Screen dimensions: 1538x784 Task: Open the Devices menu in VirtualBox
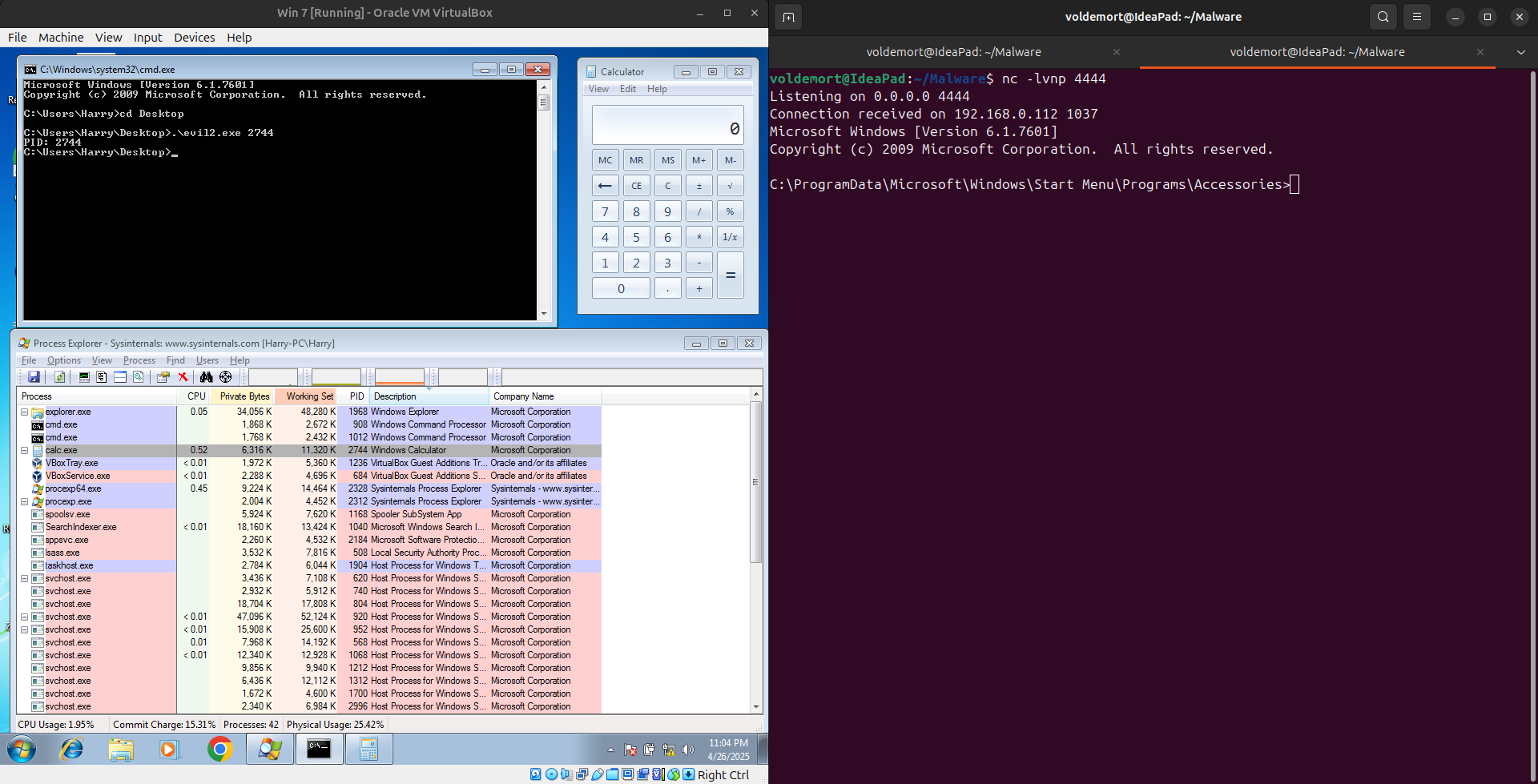pyautogui.click(x=195, y=38)
